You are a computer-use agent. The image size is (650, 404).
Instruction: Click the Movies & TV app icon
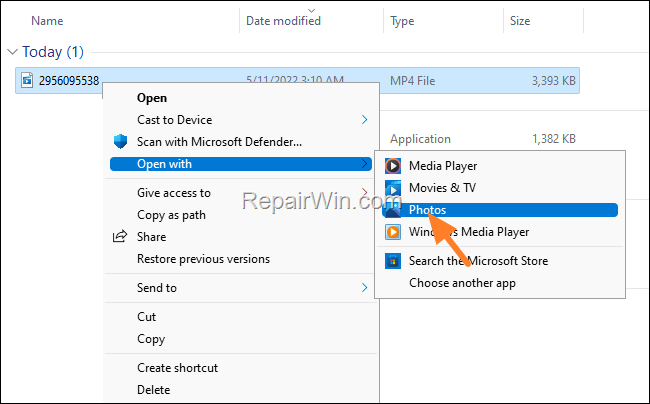[393, 188]
